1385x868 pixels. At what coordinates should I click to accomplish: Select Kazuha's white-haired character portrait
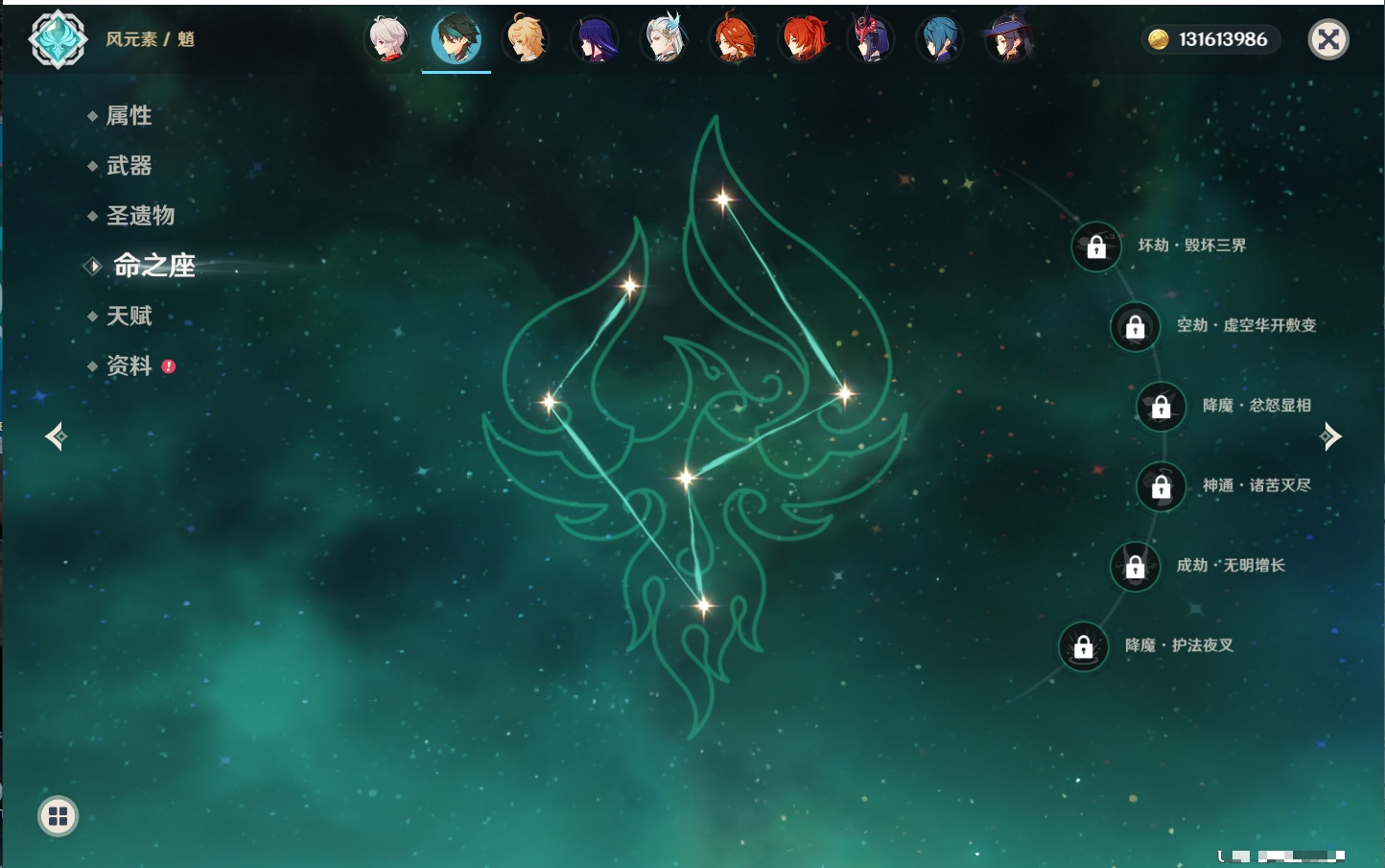pos(388,39)
